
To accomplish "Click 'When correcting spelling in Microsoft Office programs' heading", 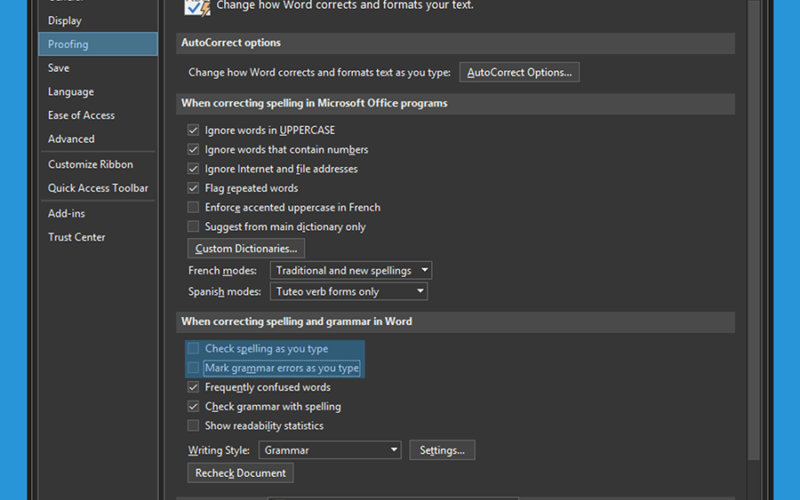I will coord(314,103).
